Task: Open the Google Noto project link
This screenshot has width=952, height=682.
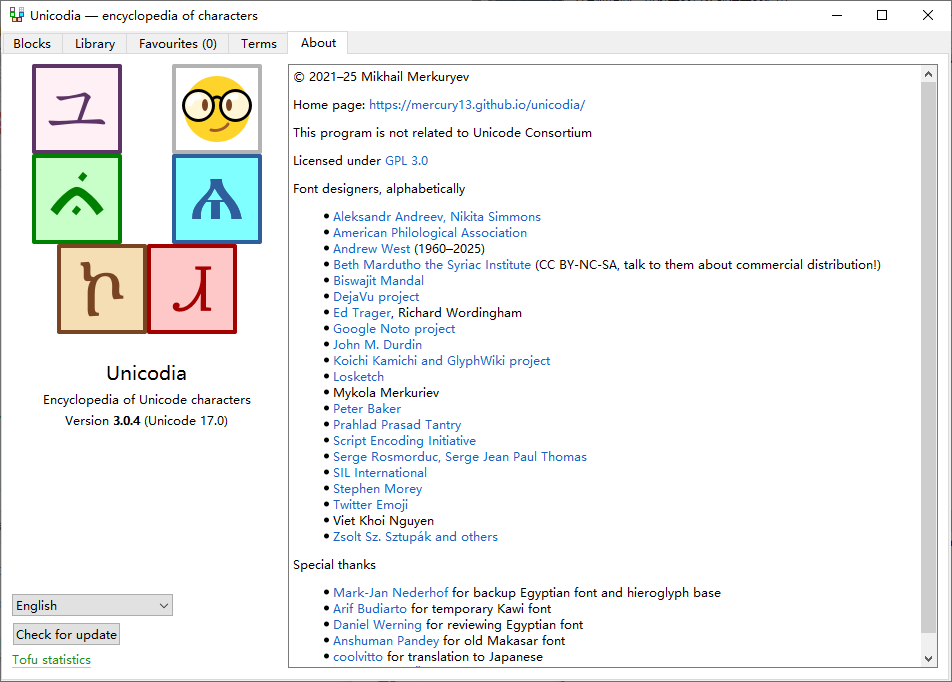Action: (x=394, y=329)
